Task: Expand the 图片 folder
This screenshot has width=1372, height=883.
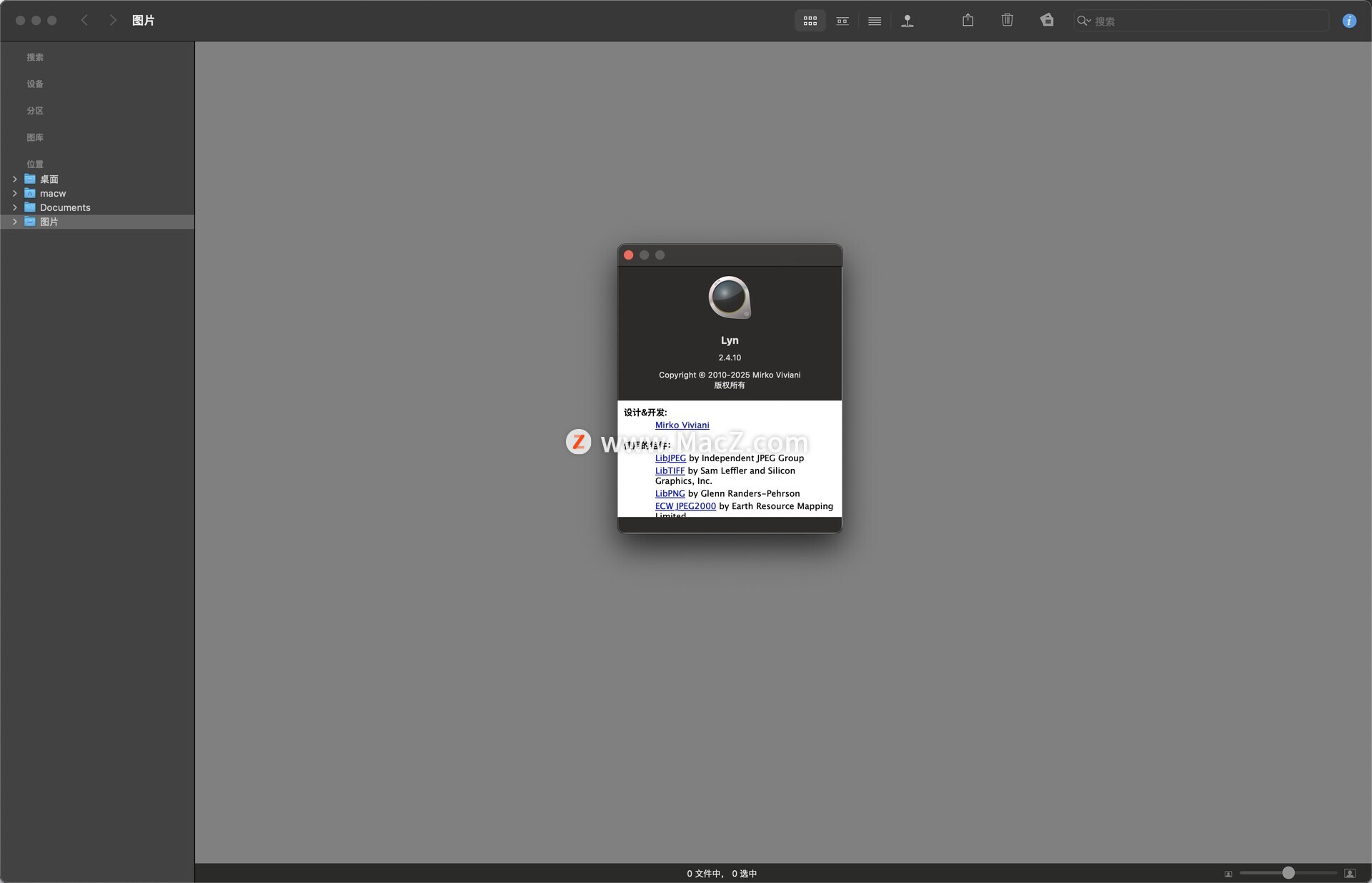Action: (14, 222)
